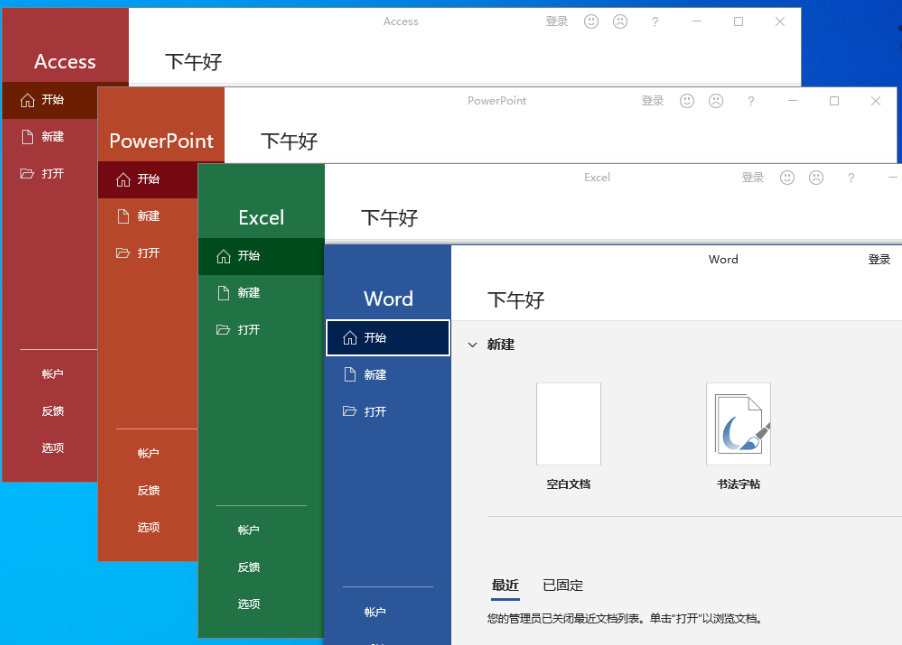This screenshot has height=645, width=902.
Task: Select 开始 (Home) in the Excel sidebar
Action: 261,256
